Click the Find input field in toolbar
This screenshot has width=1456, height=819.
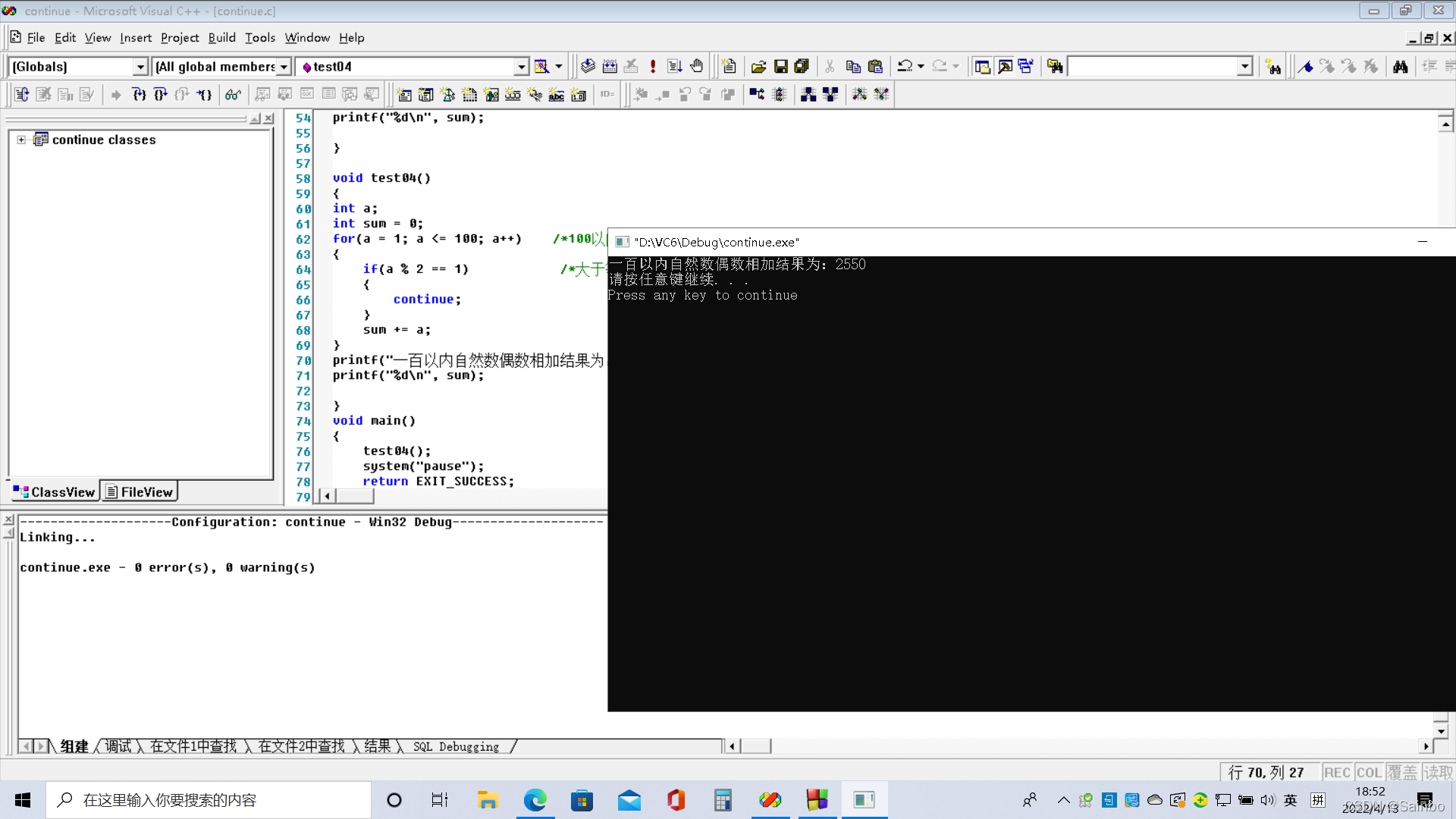pyautogui.click(x=1151, y=67)
